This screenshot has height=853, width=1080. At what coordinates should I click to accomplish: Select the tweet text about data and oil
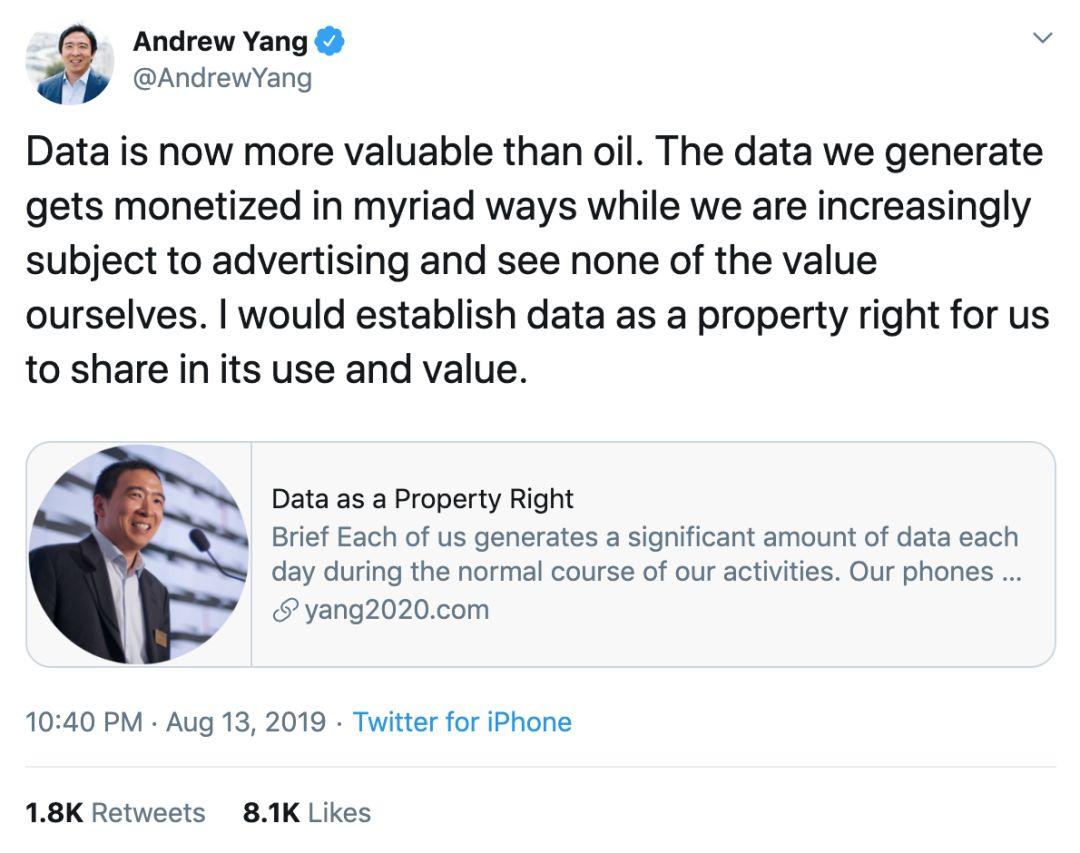coord(537,260)
